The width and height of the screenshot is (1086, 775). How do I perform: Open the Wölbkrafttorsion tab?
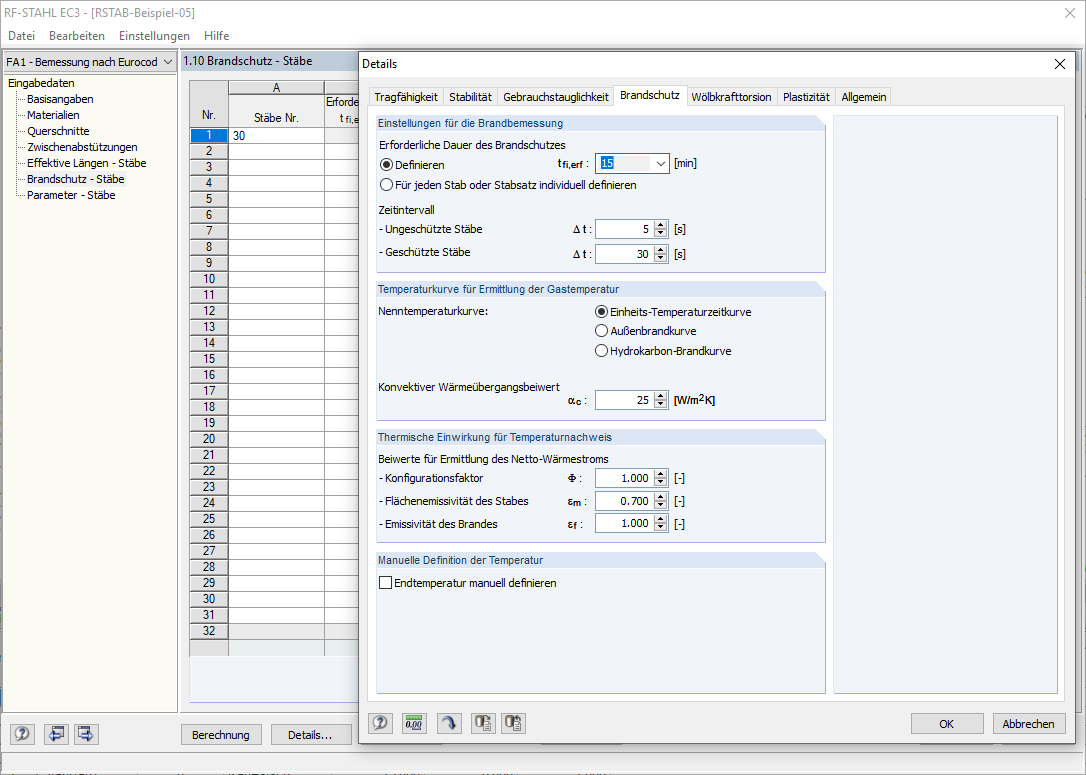coord(731,97)
